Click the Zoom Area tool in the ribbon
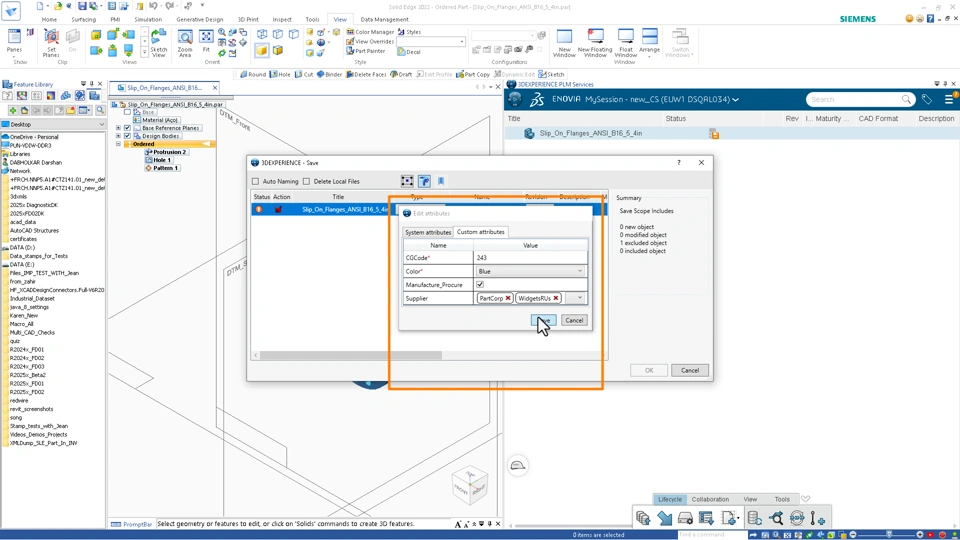The width and height of the screenshot is (960, 540). coord(184,42)
